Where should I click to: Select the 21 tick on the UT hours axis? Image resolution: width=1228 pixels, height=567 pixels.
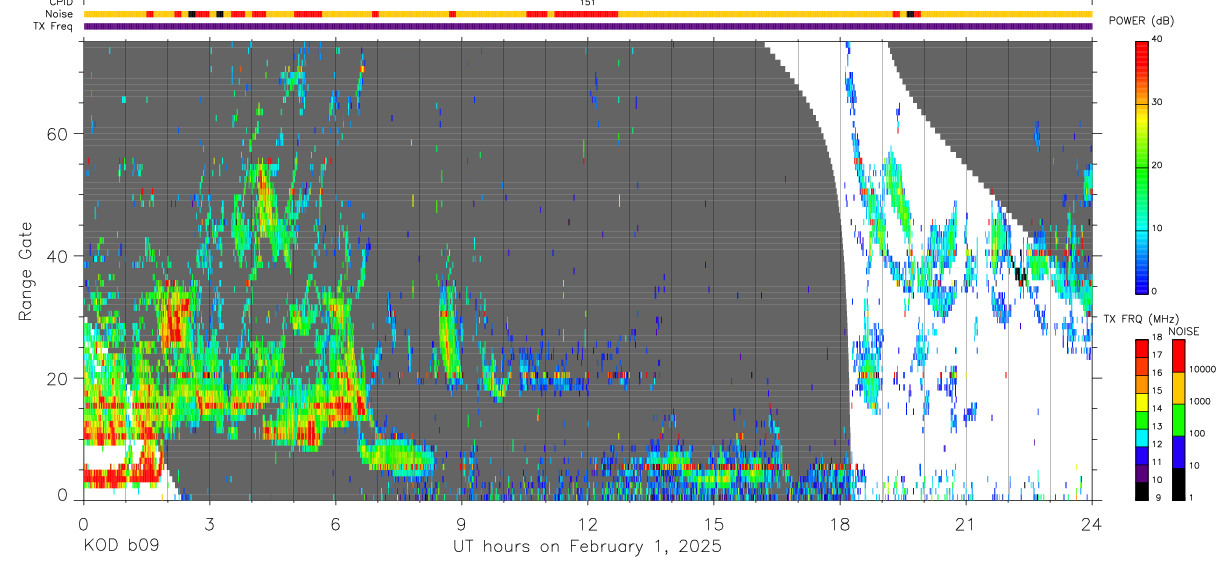pyautogui.click(x=966, y=523)
